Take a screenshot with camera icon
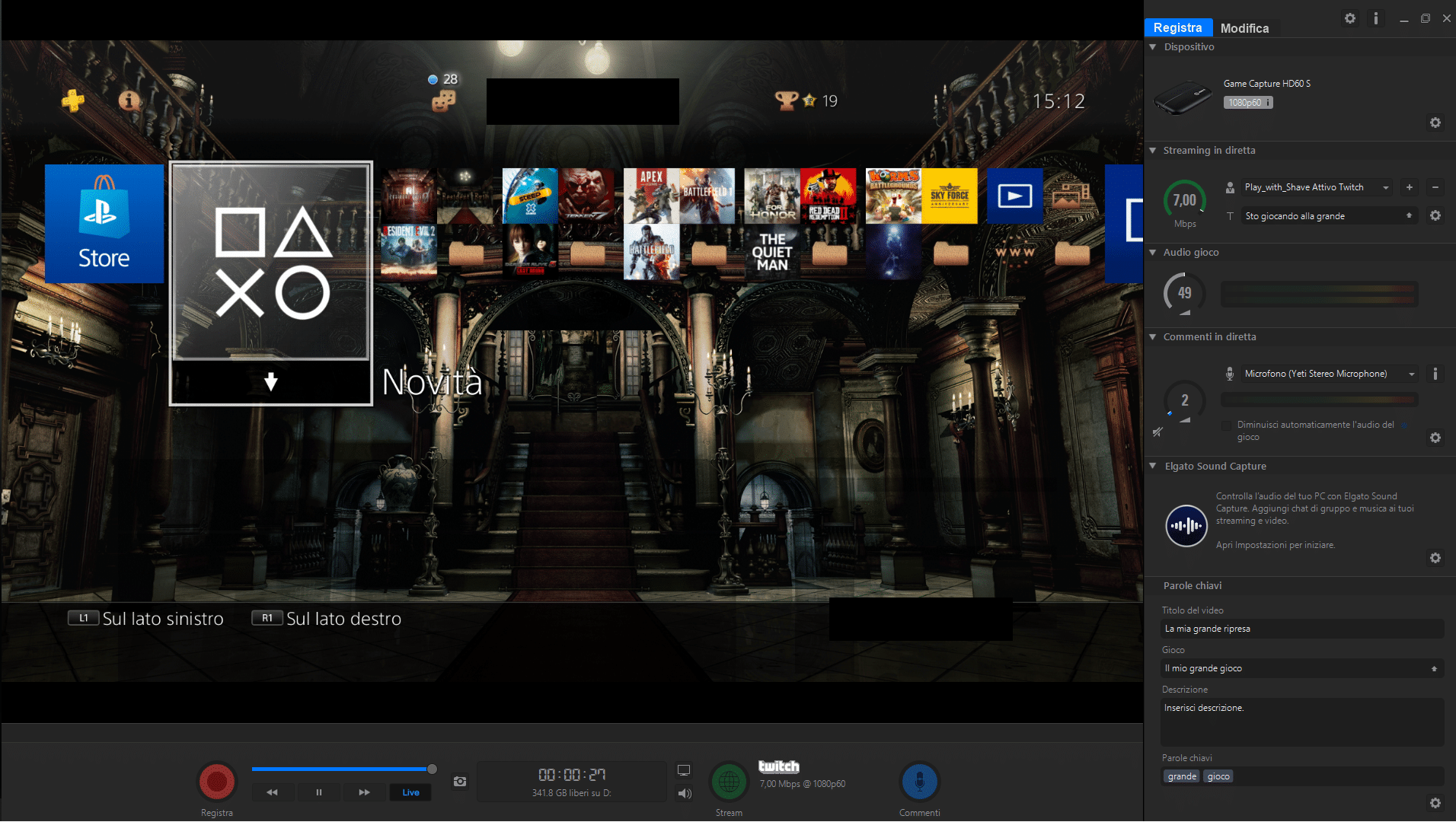The image size is (1456, 822). [460, 782]
